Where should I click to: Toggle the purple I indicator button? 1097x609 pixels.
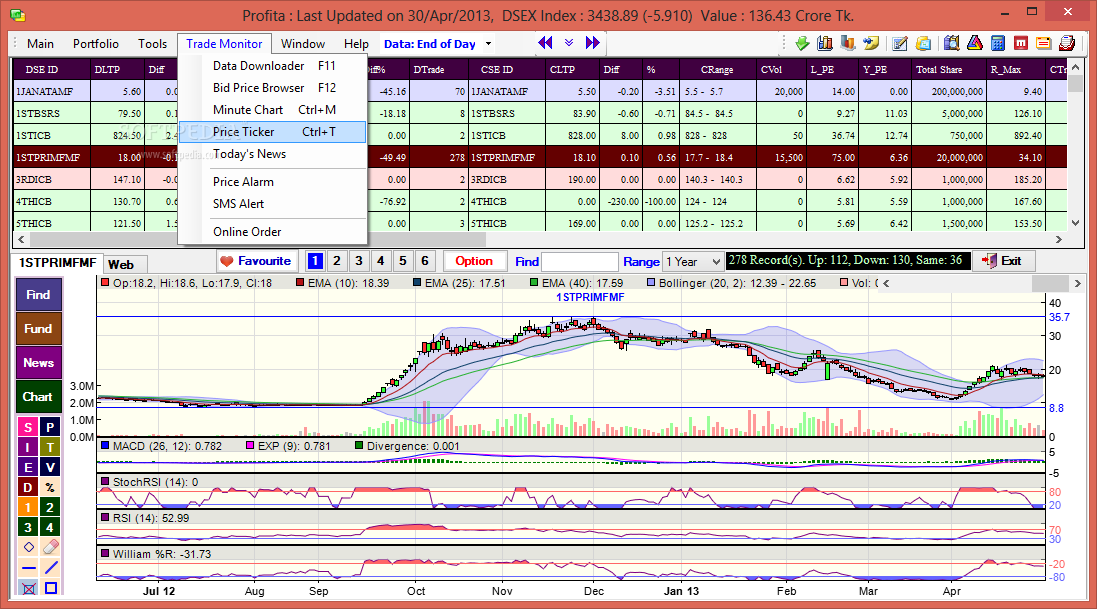[28, 447]
